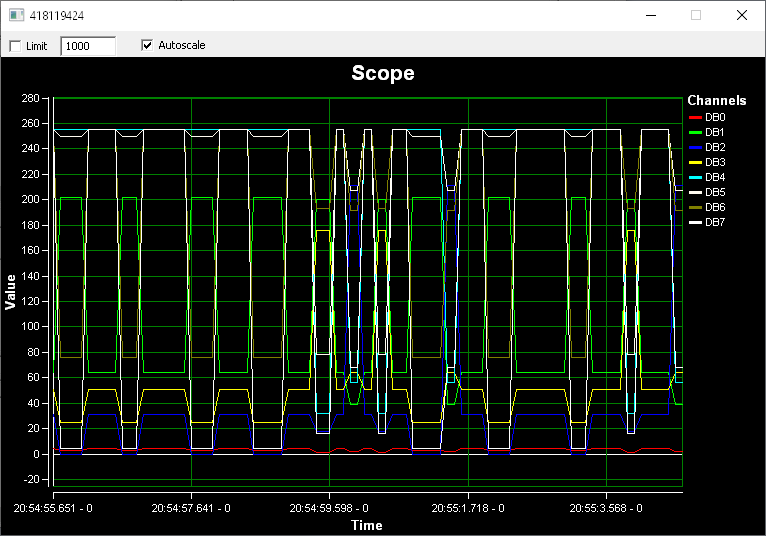Viewport: 766px width, 536px height.
Task: Click the cyan DB4 legend swatch
Action: (x=695, y=177)
